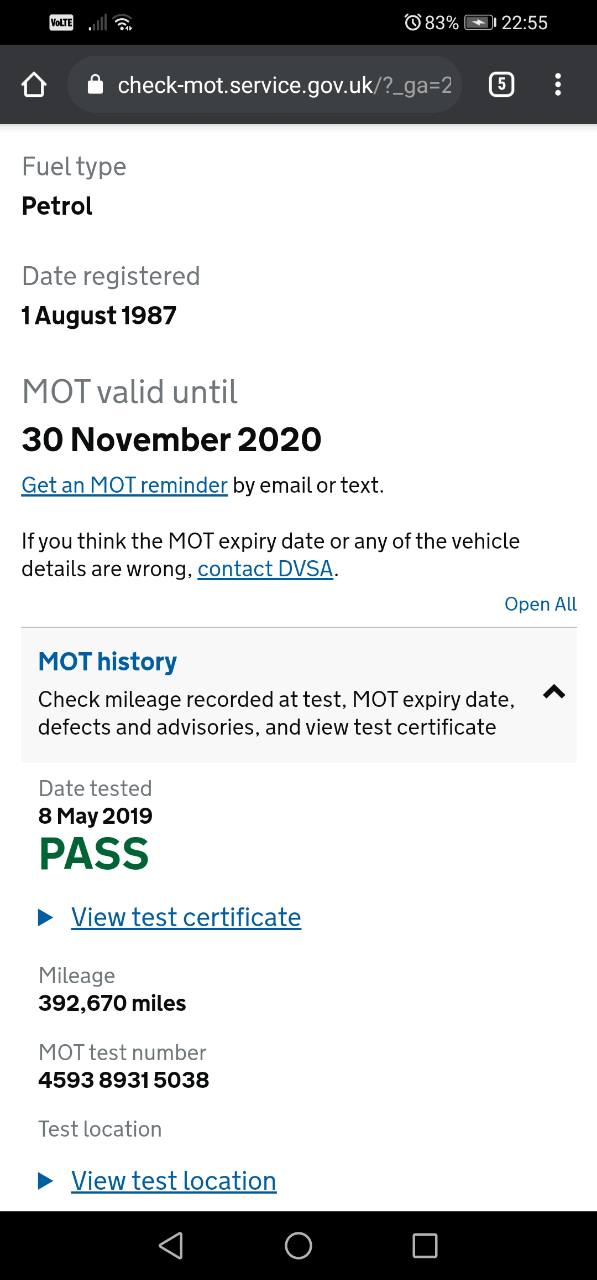Tap the Android home circle button
Image resolution: width=597 pixels, height=1280 pixels.
298,1245
